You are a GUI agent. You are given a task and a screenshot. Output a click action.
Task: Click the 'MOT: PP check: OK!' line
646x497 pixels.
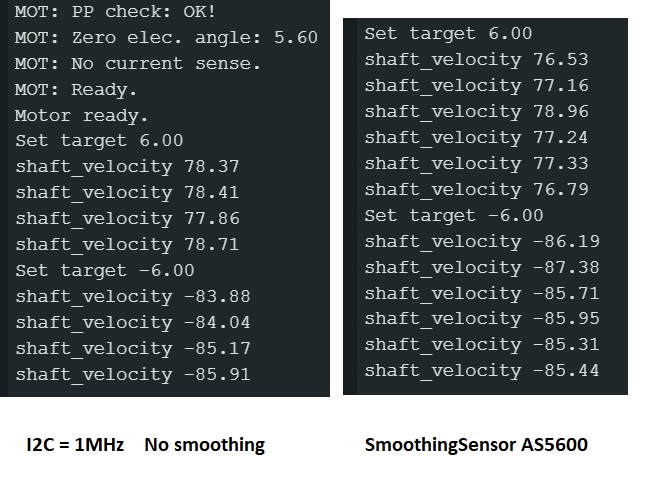coord(115,12)
